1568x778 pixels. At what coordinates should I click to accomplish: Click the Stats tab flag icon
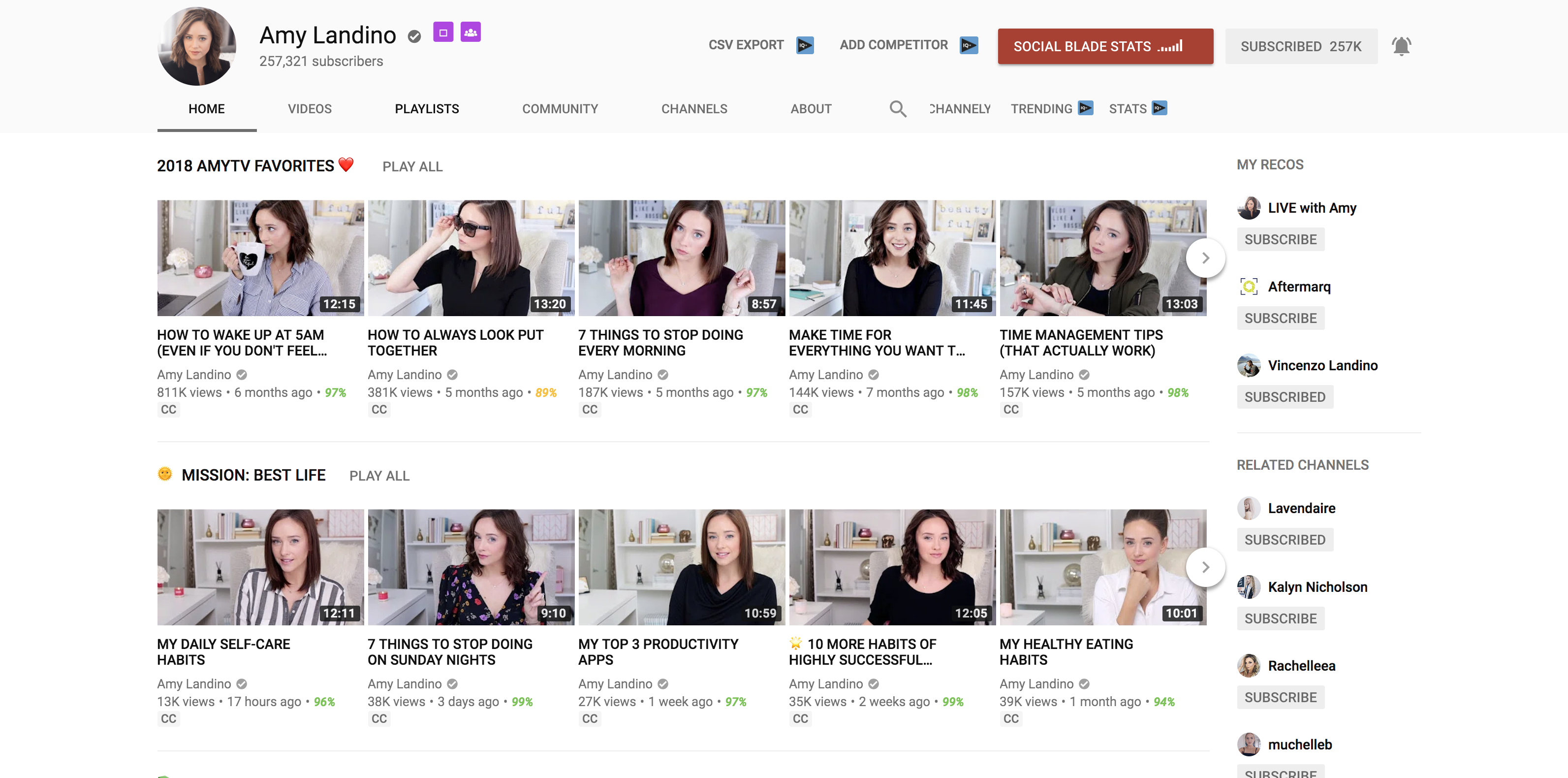coord(1160,108)
